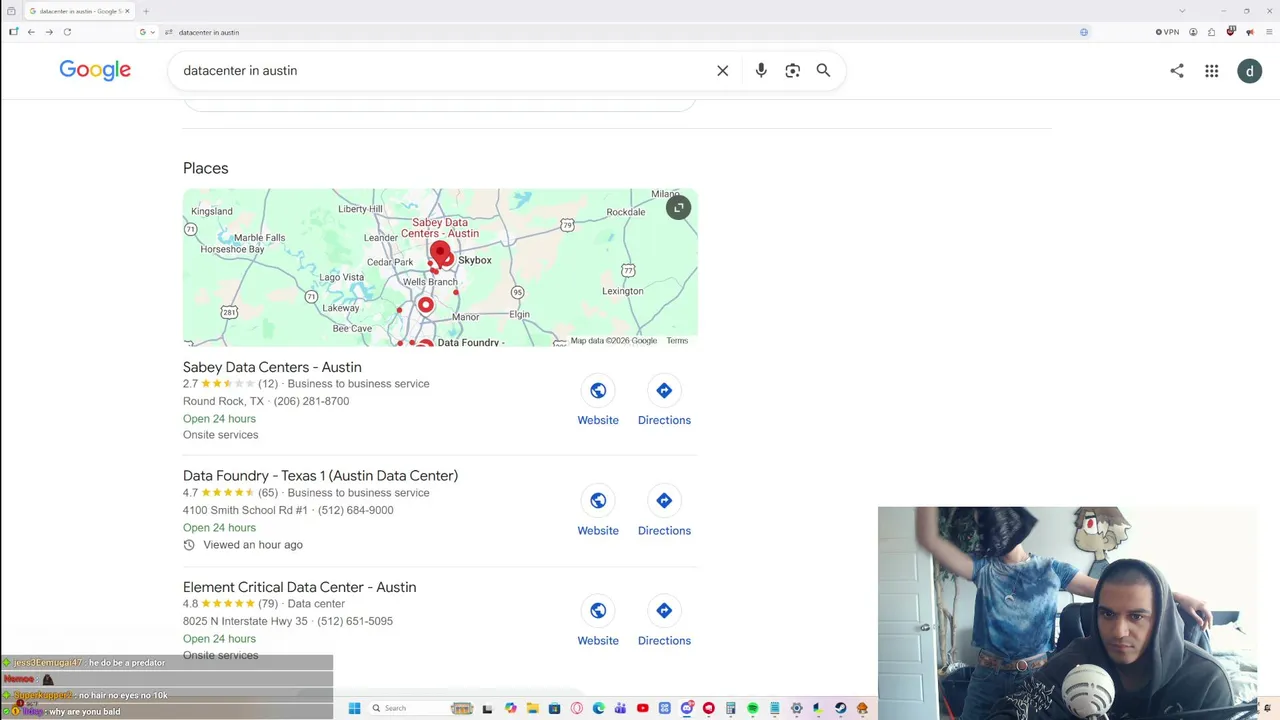Click the address 8025 N Interstate Hwy 35
The height and width of the screenshot is (720, 1280).
(x=245, y=621)
